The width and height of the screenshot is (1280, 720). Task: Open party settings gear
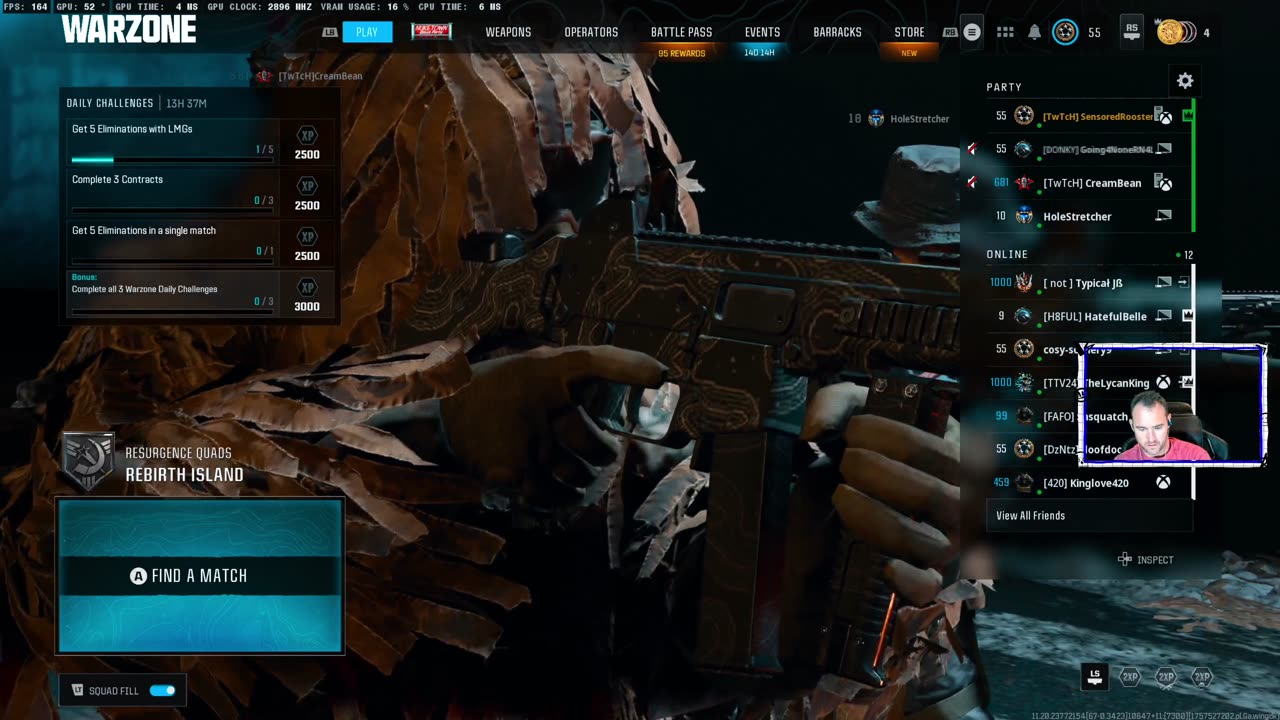[x=1185, y=81]
